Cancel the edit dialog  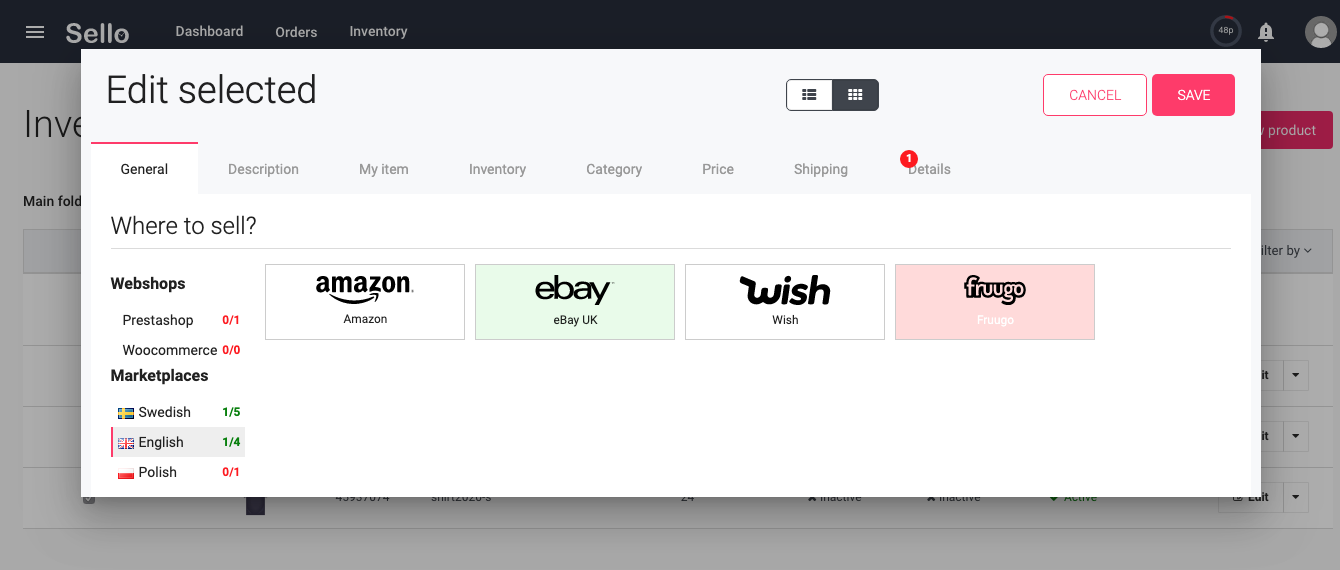pos(1095,95)
